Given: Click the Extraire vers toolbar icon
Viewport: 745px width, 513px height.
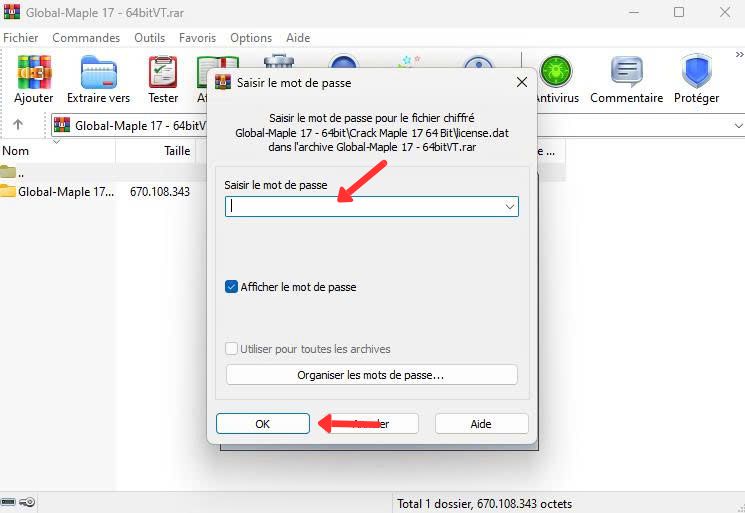Looking at the screenshot, I should pos(98,74).
